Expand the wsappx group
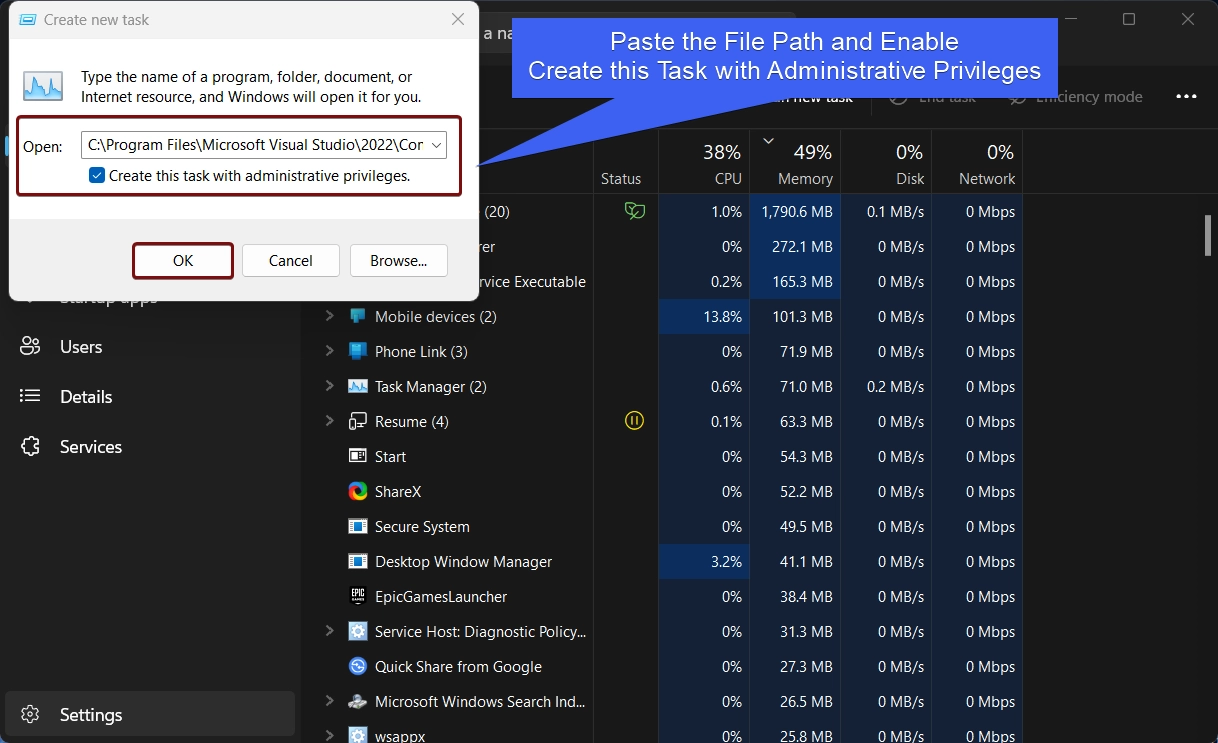 click(x=329, y=735)
